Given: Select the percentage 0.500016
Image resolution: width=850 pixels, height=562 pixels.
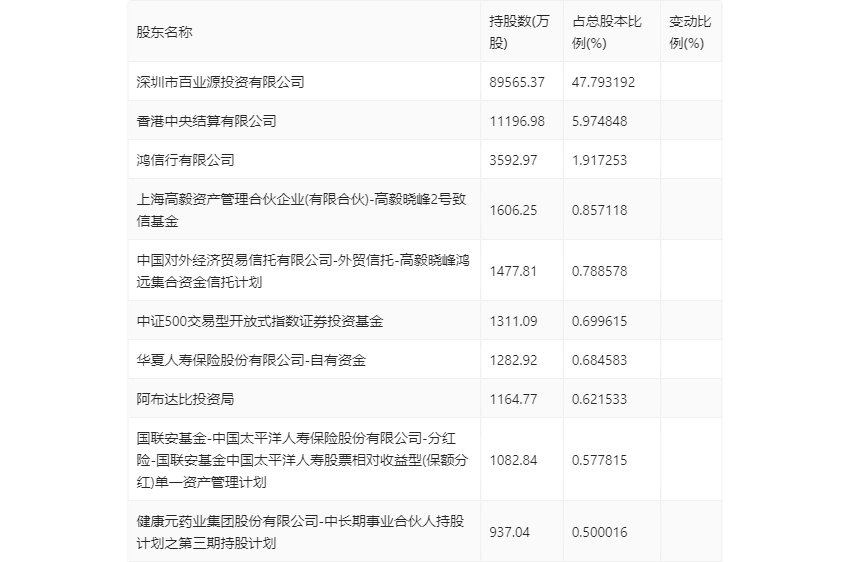Looking at the screenshot, I should 599,532.
